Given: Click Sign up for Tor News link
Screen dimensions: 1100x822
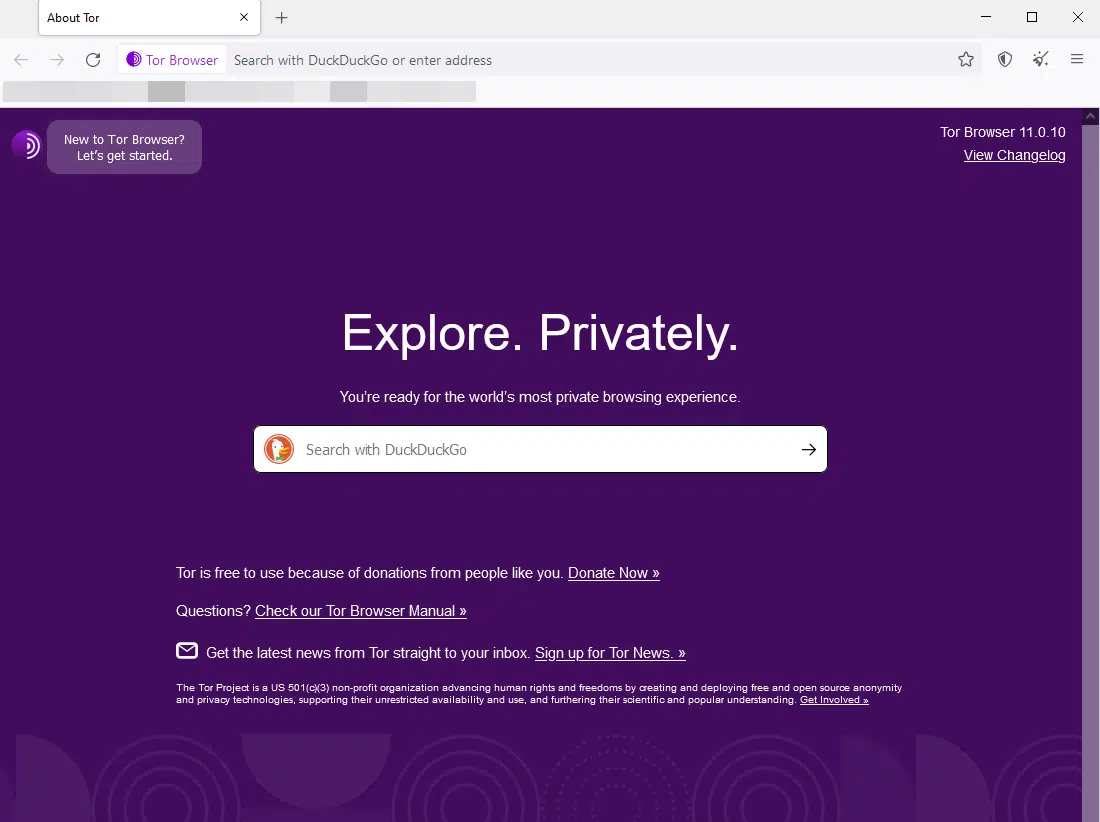Looking at the screenshot, I should [x=610, y=653].
